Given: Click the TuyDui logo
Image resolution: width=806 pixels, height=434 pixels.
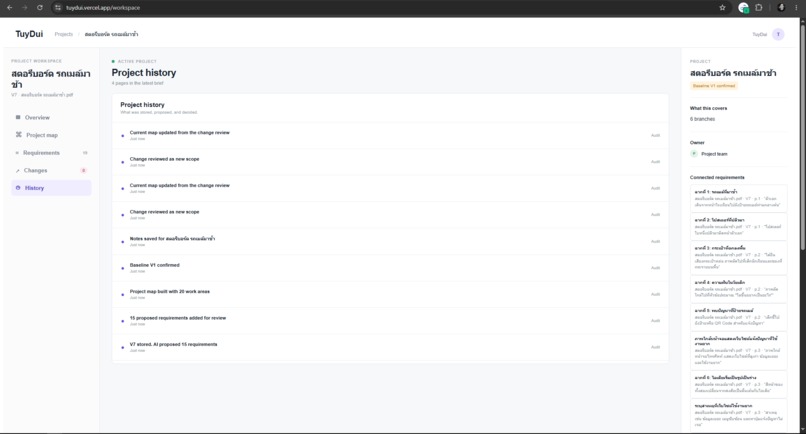Looking at the screenshot, I should [x=29, y=34].
